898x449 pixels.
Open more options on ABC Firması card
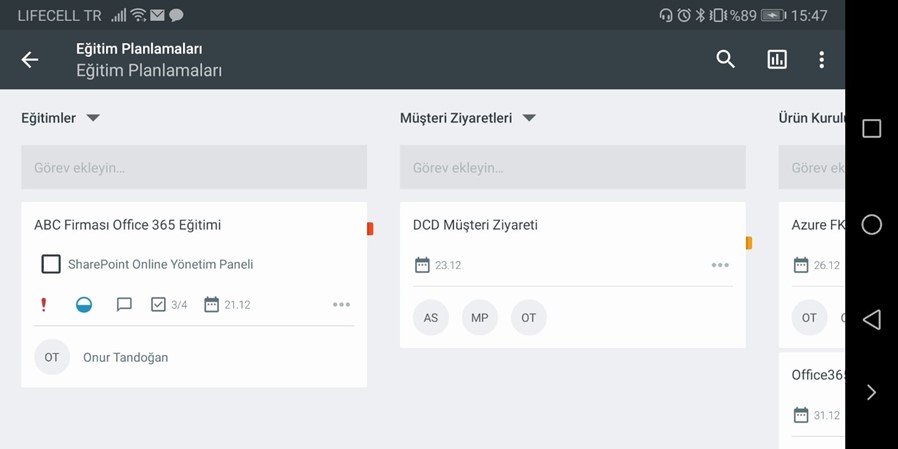pyautogui.click(x=341, y=305)
